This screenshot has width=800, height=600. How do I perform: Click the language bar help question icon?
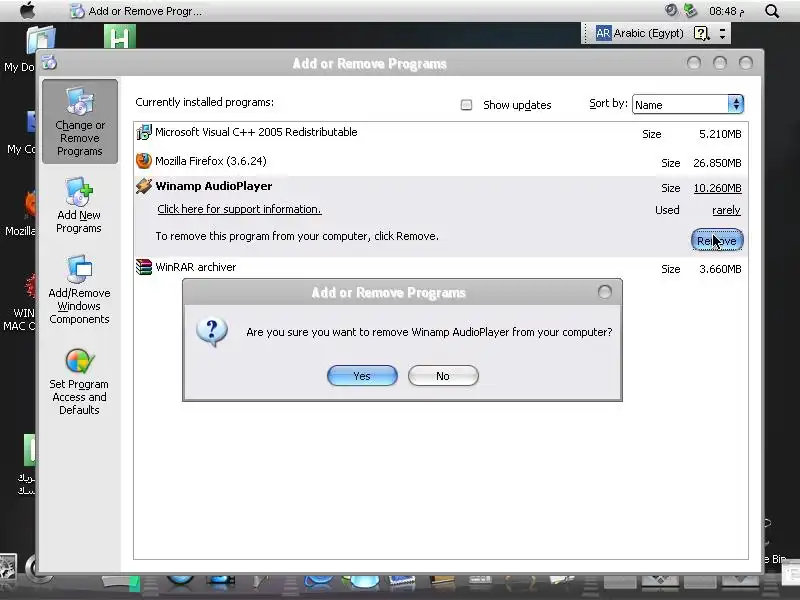coord(702,34)
